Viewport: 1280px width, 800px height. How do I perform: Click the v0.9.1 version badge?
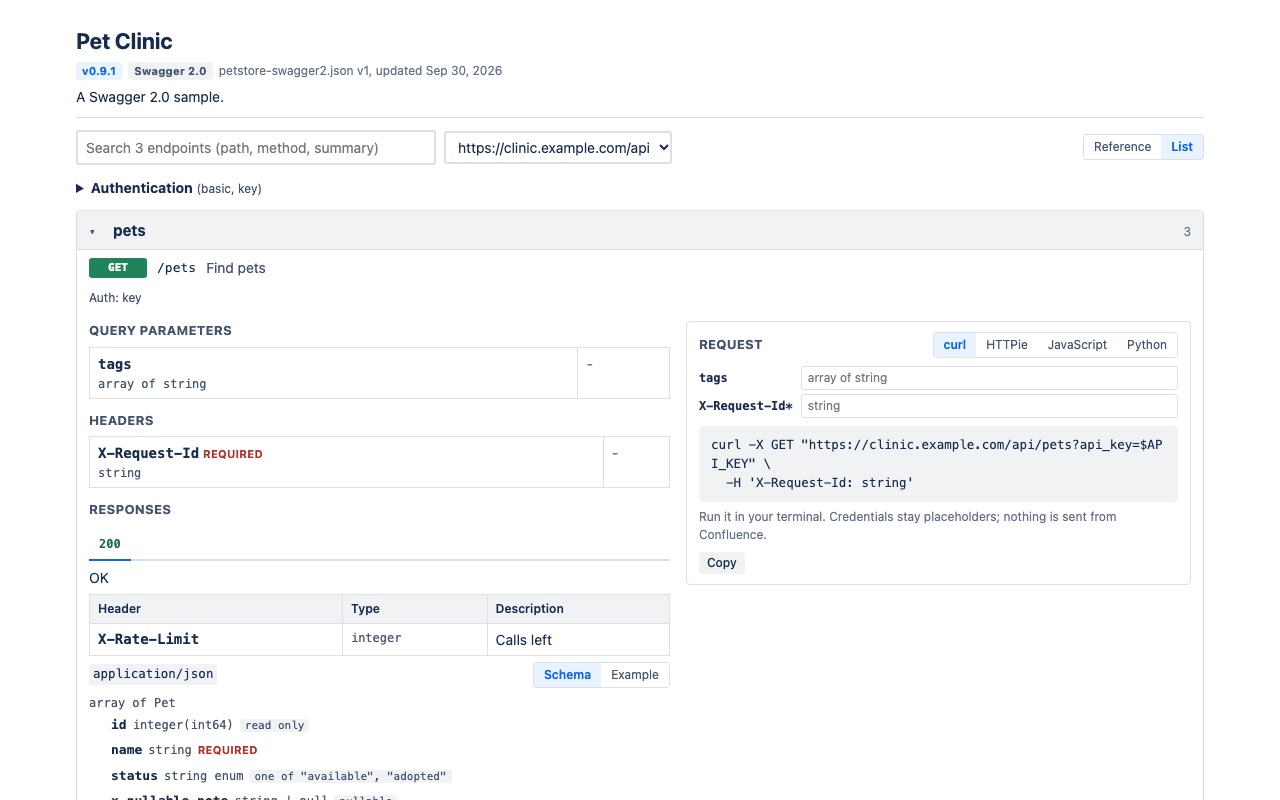pos(99,71)
